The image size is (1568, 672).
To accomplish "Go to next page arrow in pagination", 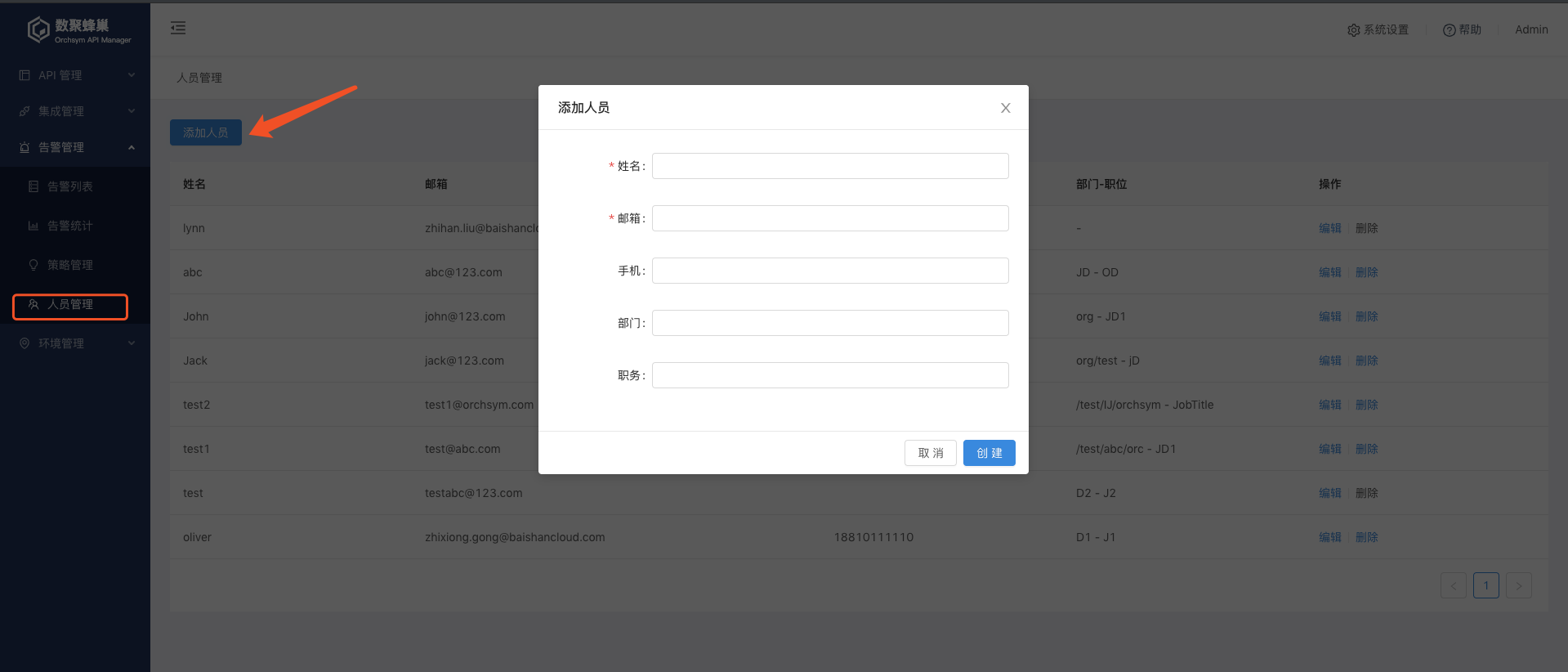I will (x=1518, y=585).
